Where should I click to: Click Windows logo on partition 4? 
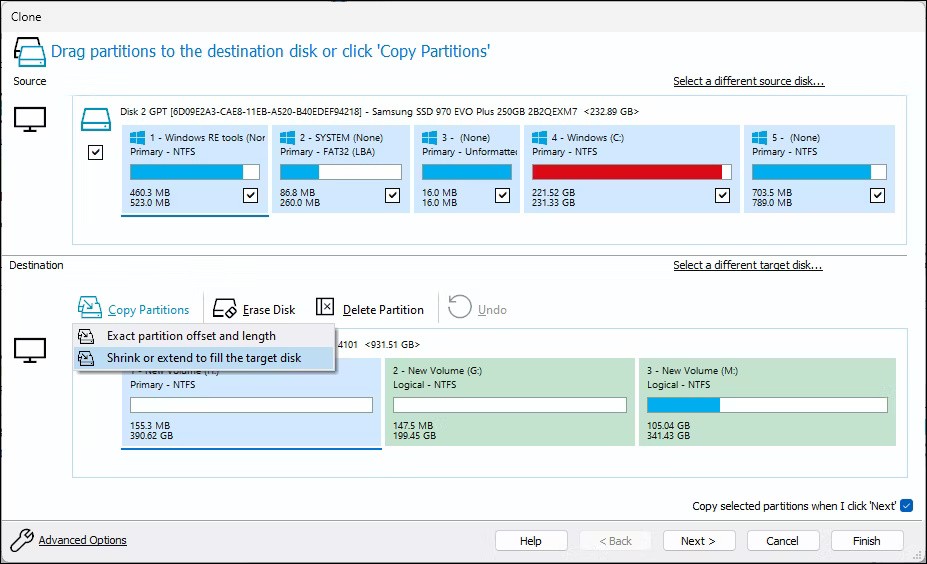coord(541,137)
